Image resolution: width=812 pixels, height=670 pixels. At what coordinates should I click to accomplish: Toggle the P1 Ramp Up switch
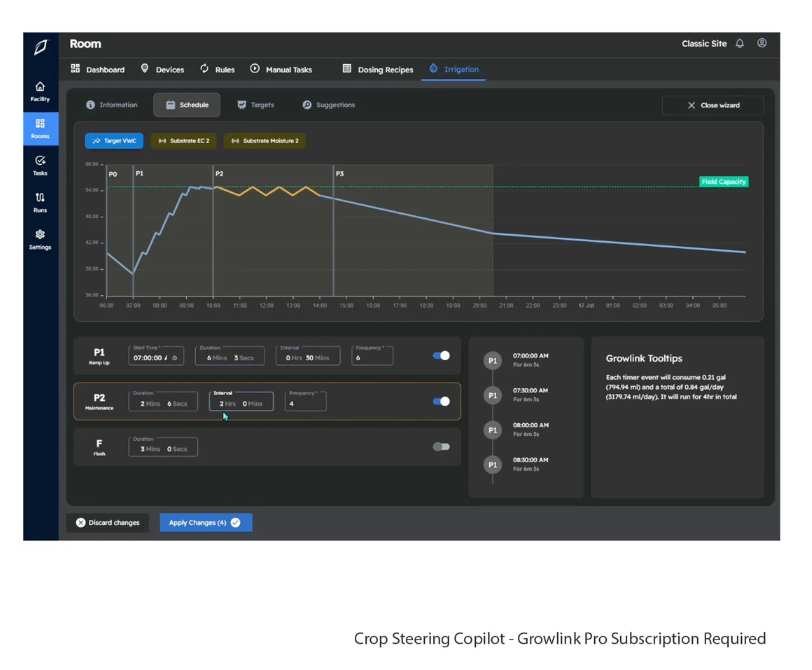click(x=440, y=356)
